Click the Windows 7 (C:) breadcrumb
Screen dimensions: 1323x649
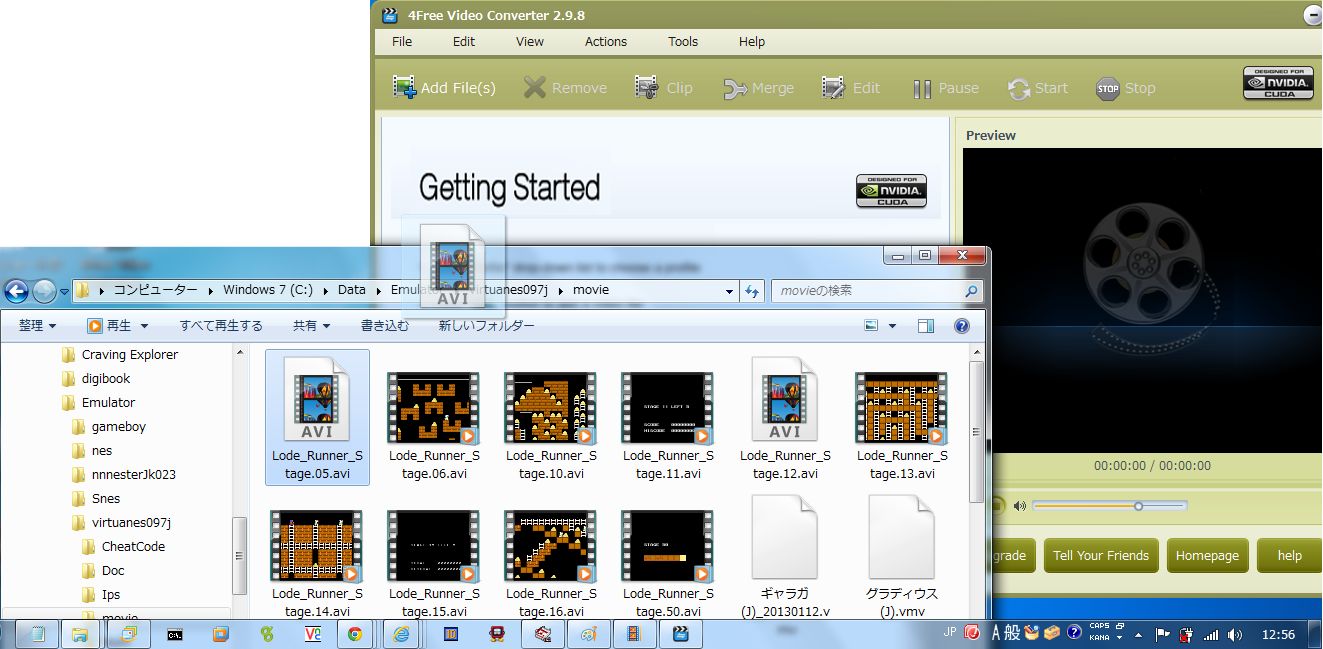[268, 290]
